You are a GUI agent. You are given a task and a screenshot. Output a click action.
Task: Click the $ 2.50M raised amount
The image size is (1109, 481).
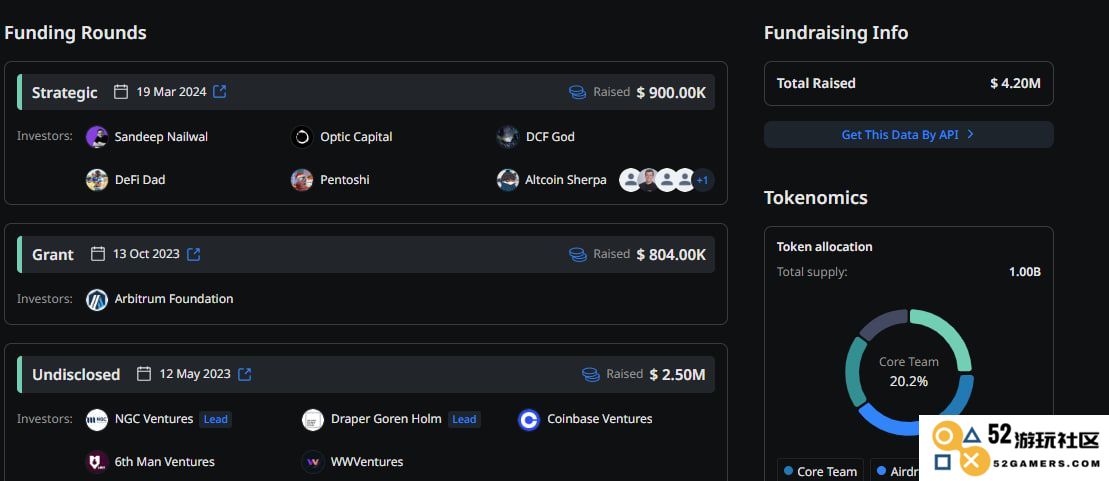point(678,374)
